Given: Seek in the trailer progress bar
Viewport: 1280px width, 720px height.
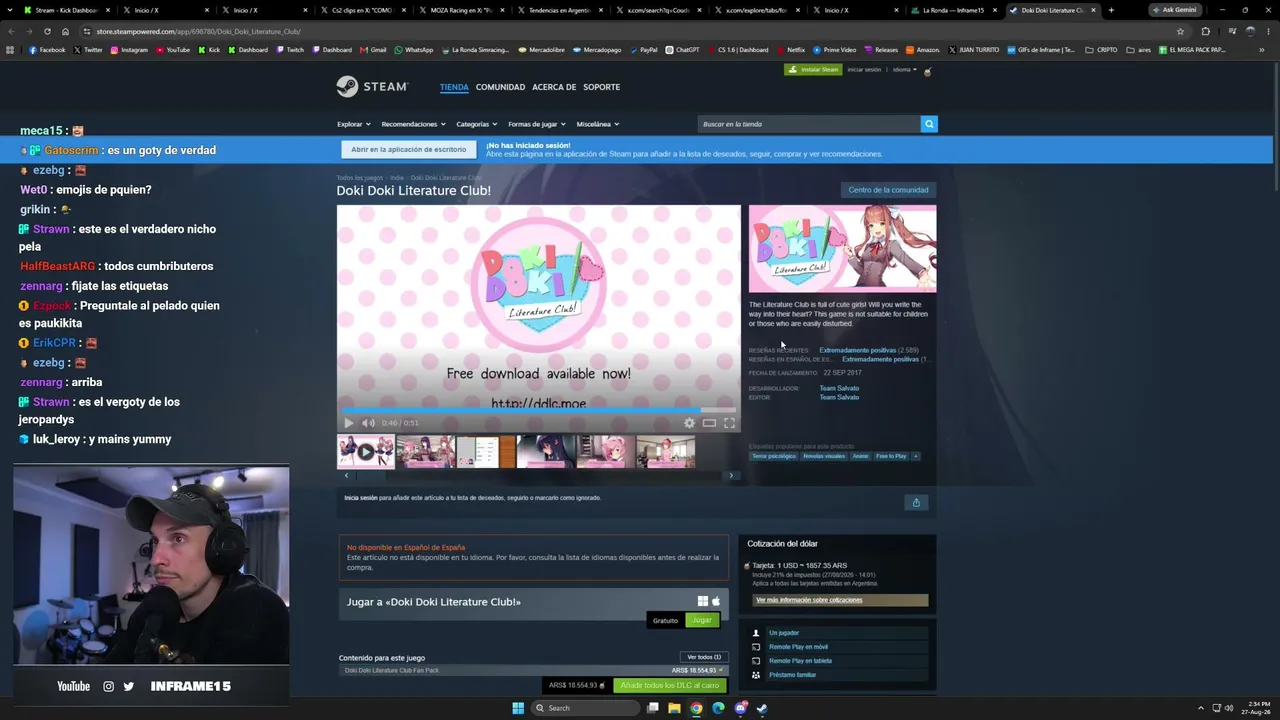Looking at the screenshot, I should tap(539, 410).
